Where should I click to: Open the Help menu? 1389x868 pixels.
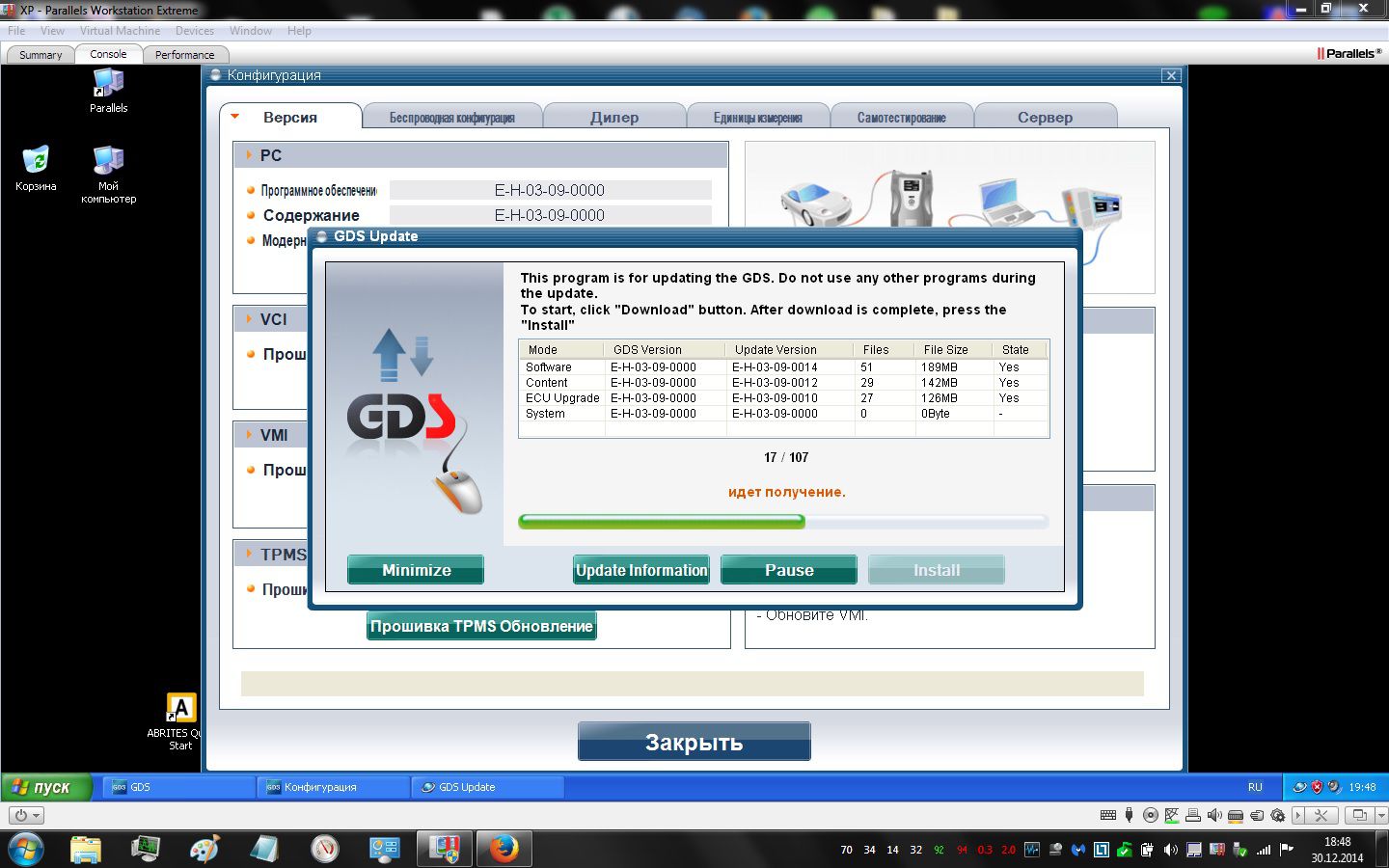tap(299, 31)
